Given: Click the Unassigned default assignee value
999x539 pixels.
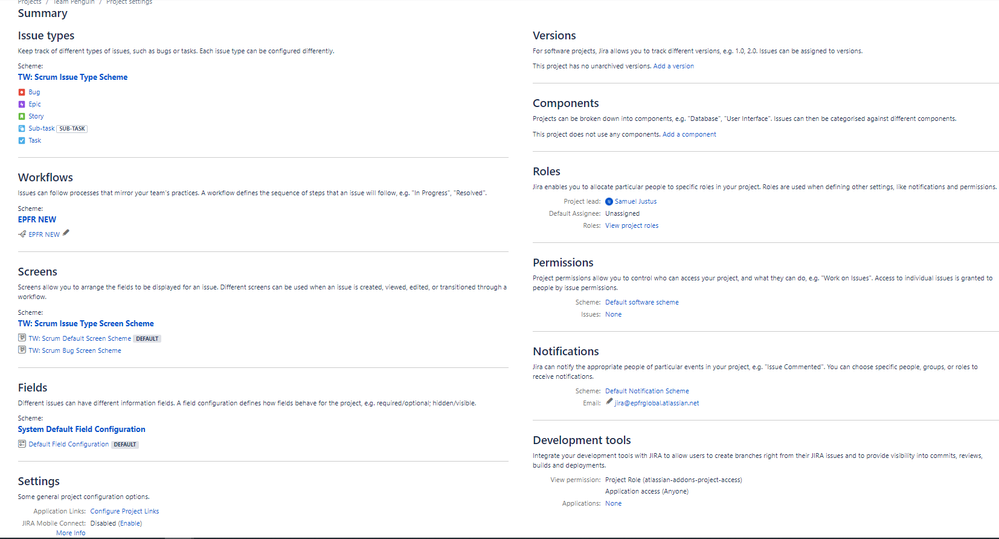Looking at the screenshot, I should (622, 213).
